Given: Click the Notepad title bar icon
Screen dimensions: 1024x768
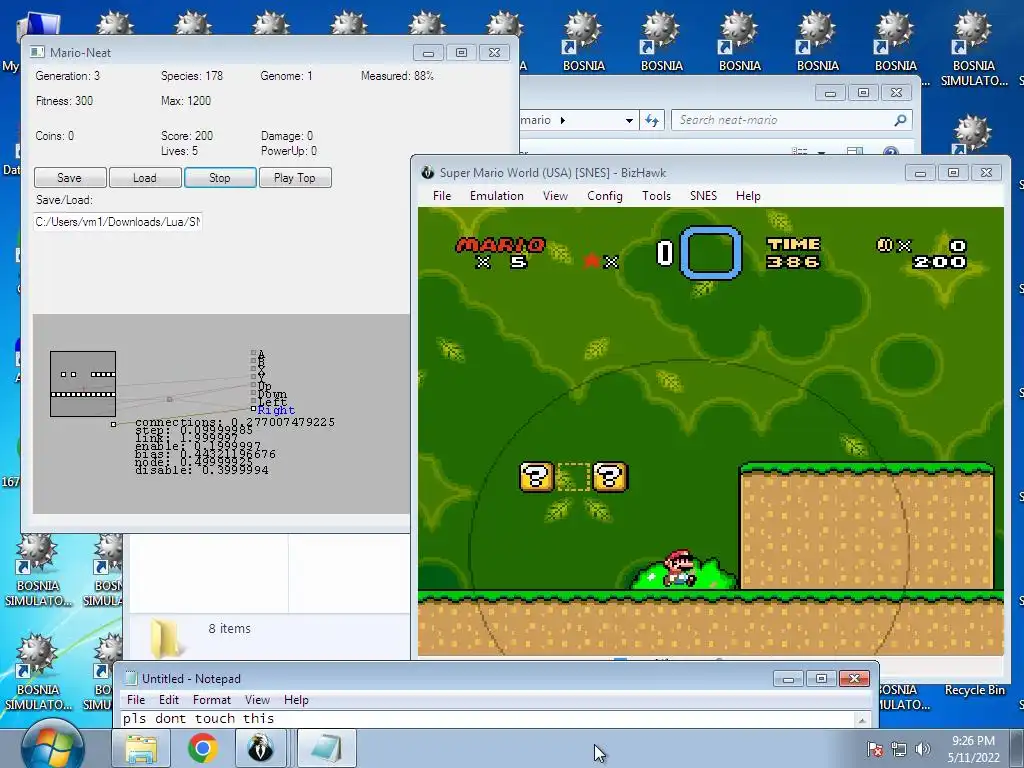Looking at the screenshot, I should (131, 679).
